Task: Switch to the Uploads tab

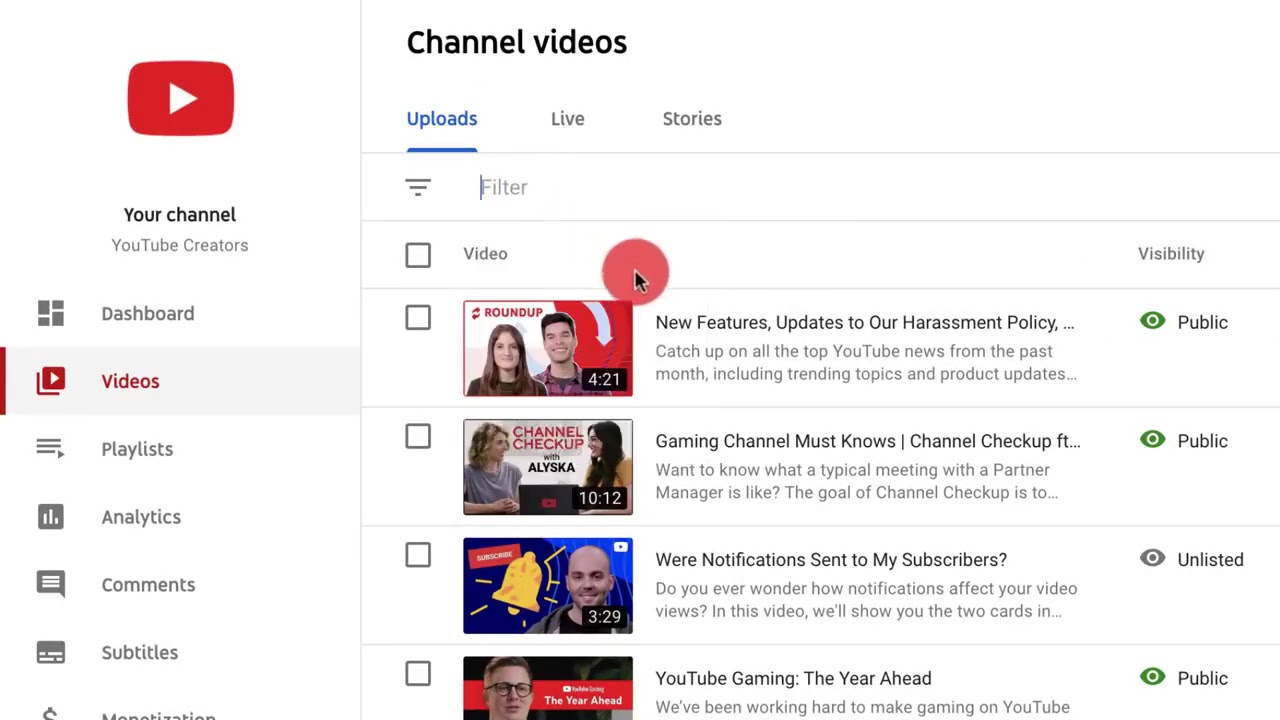Action: [442, 119]
